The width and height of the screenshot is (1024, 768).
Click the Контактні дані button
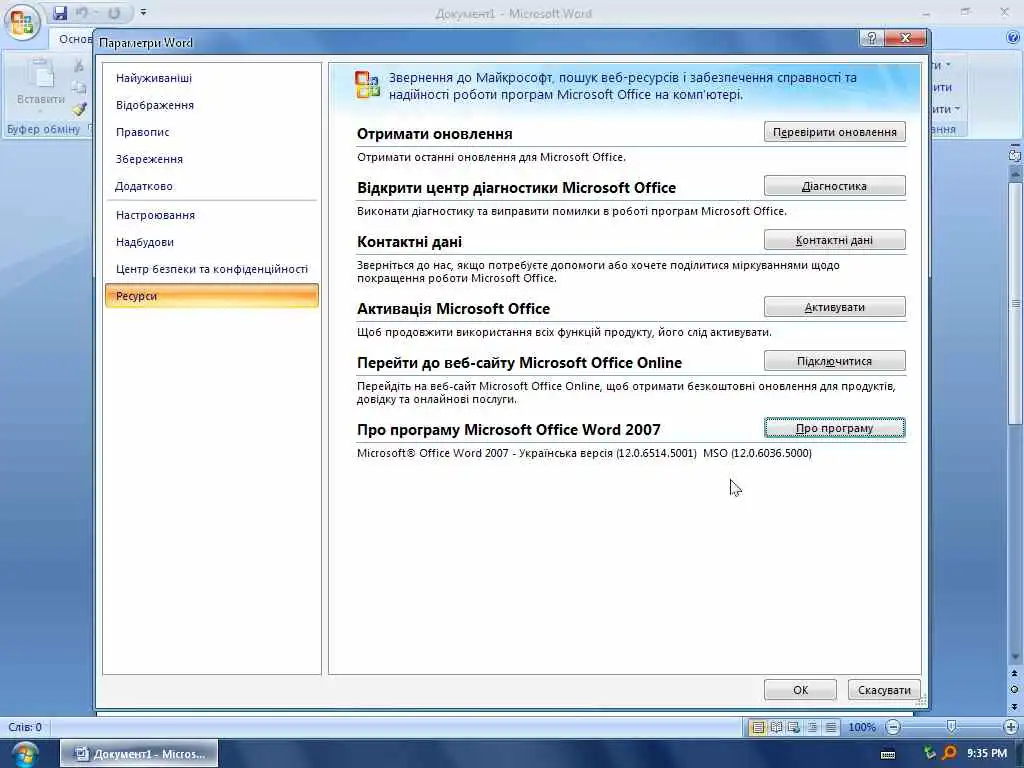pyautogui.click(x=835, y=240)
